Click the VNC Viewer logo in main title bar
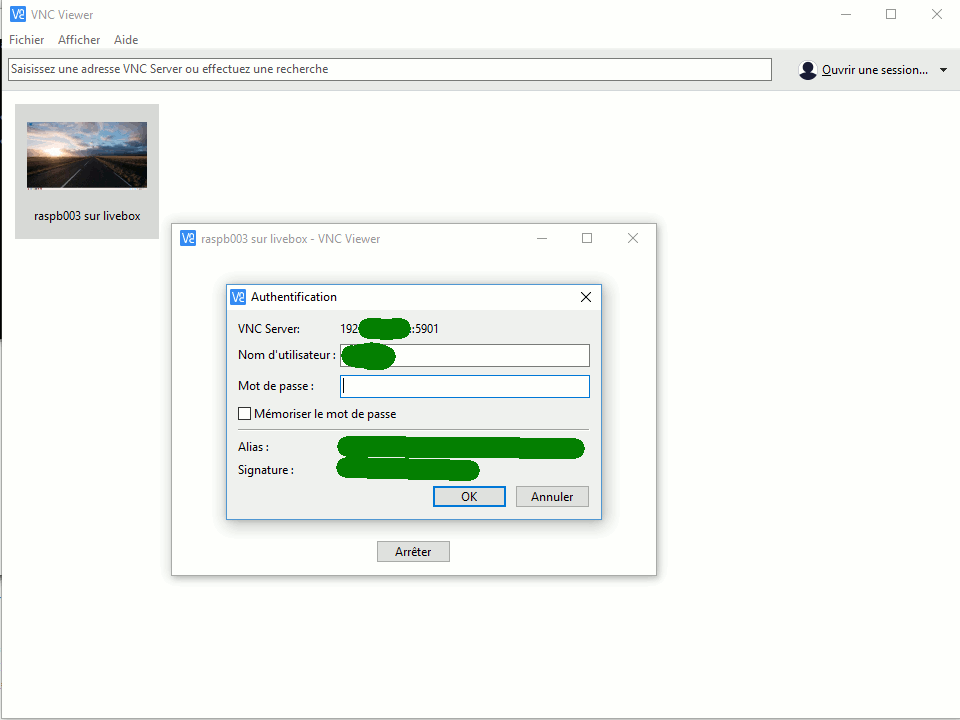The width and height of the screenshot is (960, 720). pos(17,15)
